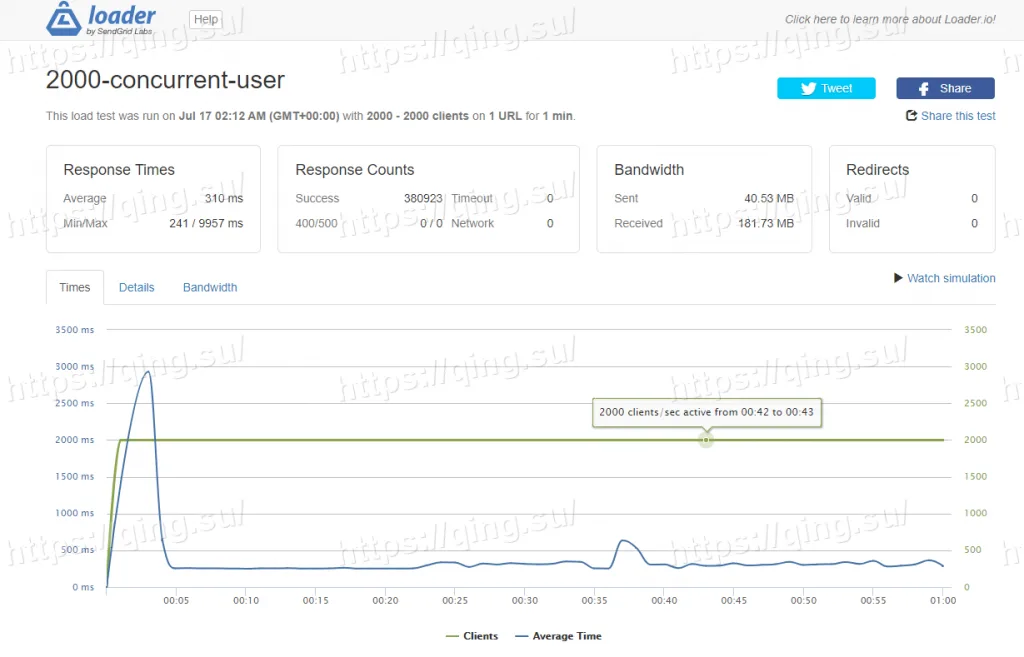Toggle Average Time series in chart legend
1024x657 pixels.
[x=558, y=636]
